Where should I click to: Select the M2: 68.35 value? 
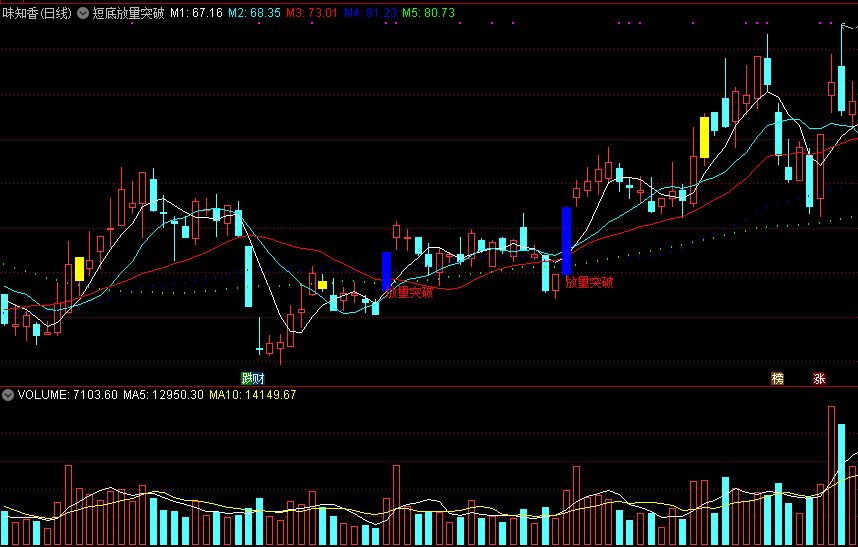[x=254, y=13]
